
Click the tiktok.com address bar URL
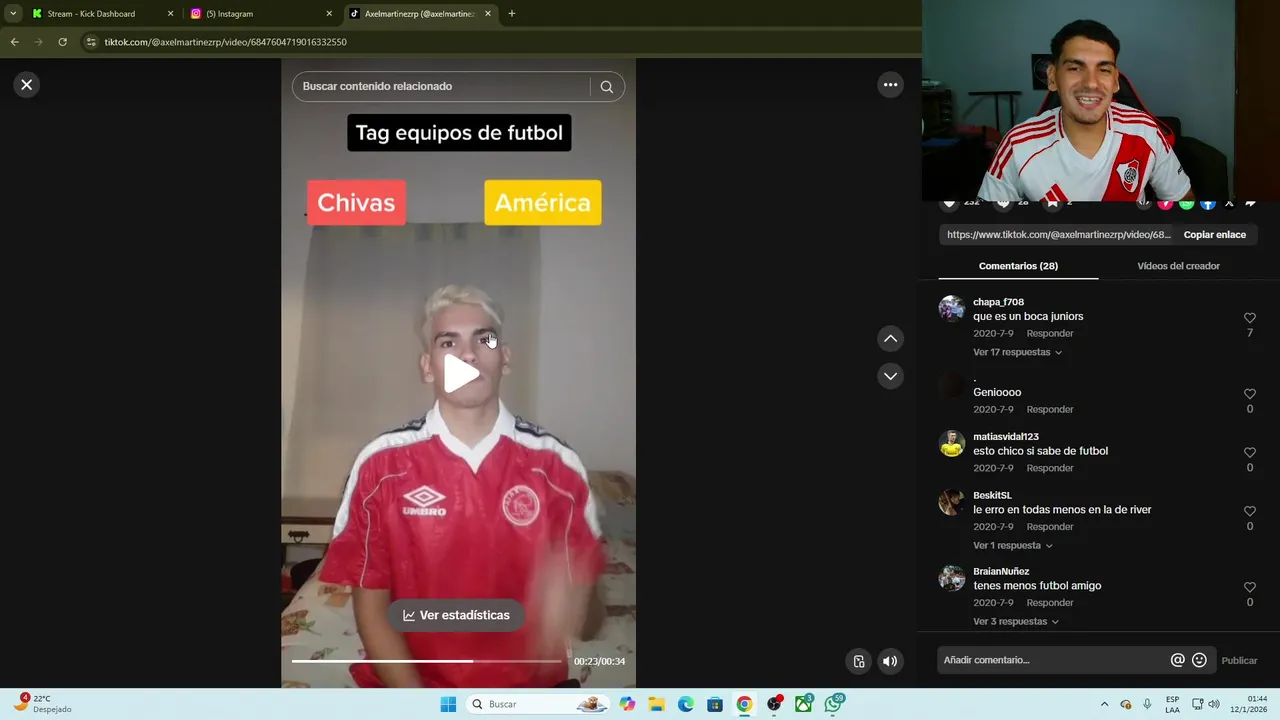click(x=226, y=42)
